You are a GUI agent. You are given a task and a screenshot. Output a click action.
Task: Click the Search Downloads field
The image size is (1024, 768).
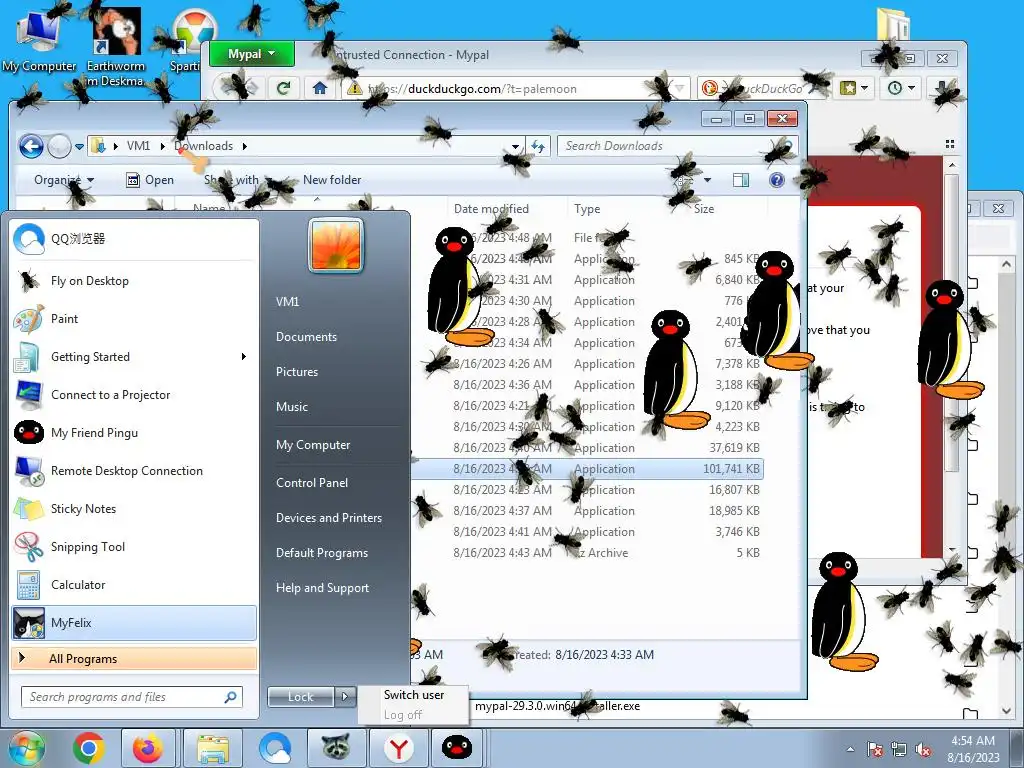pyautogui.click(x=677, y=146)
